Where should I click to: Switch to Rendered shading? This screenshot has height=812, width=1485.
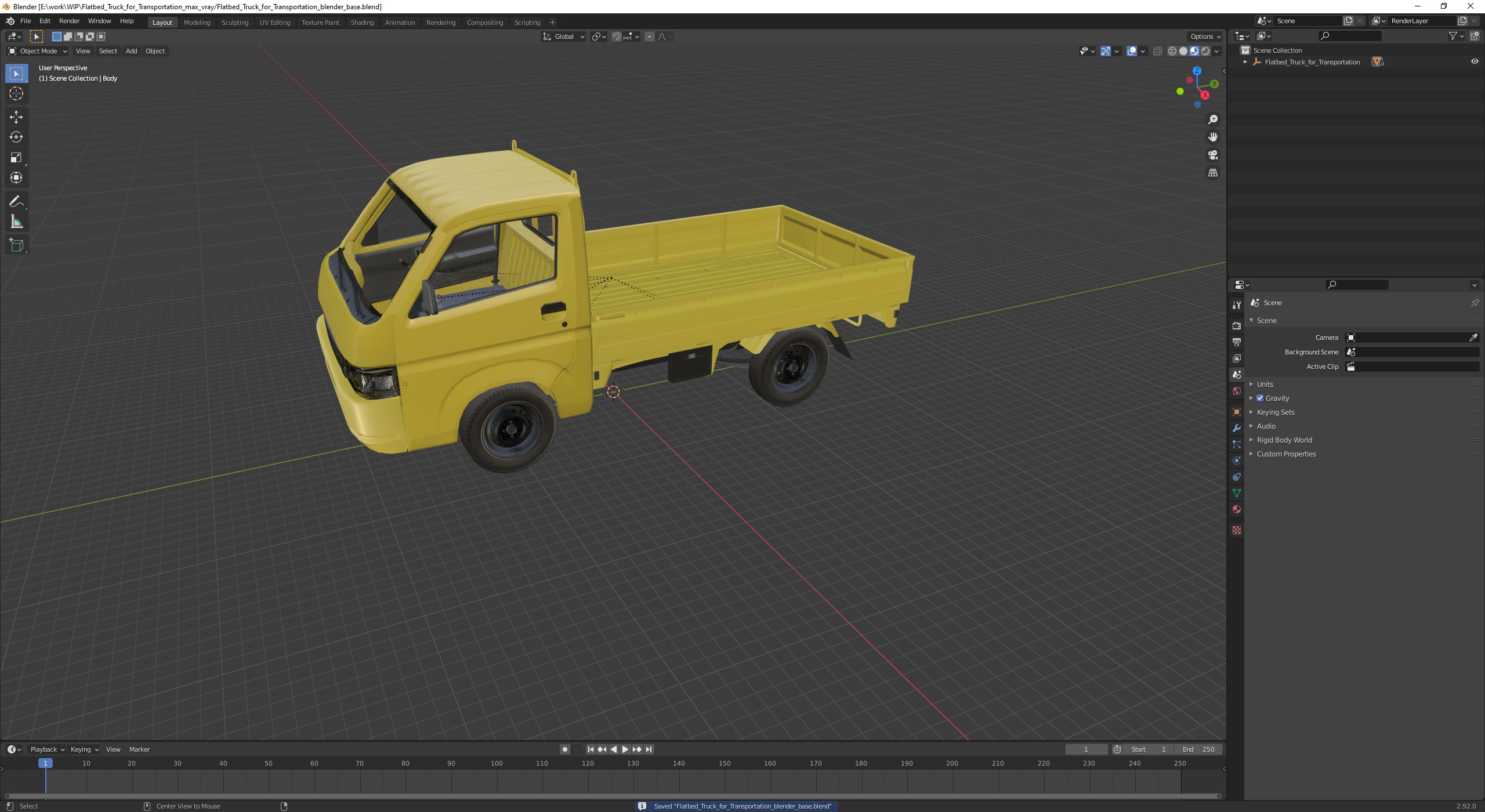point(1205,51)
